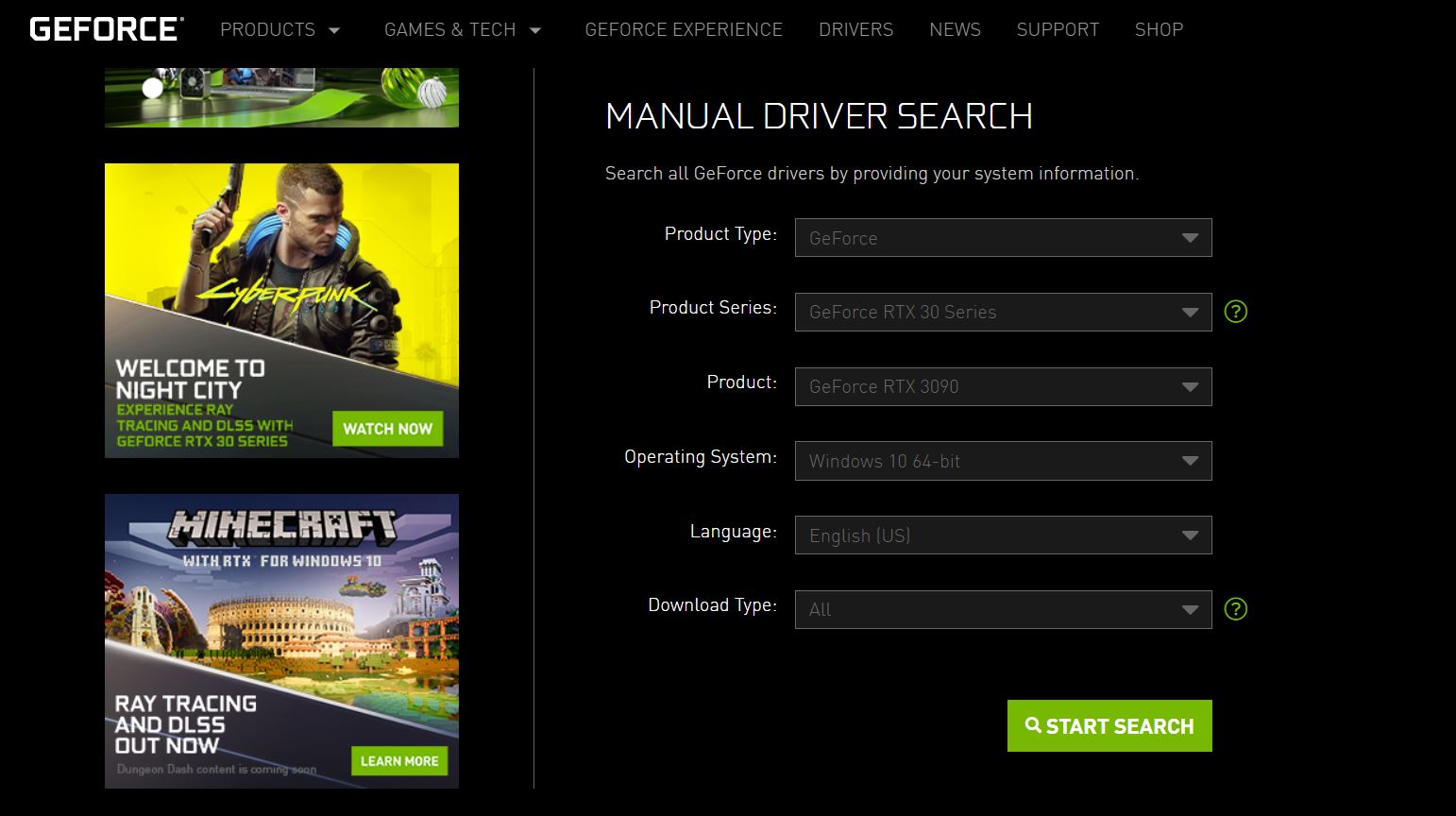1456x816 pixels.
Task: Click the Games & Tech menu chevron
Action: coord(535,30)
